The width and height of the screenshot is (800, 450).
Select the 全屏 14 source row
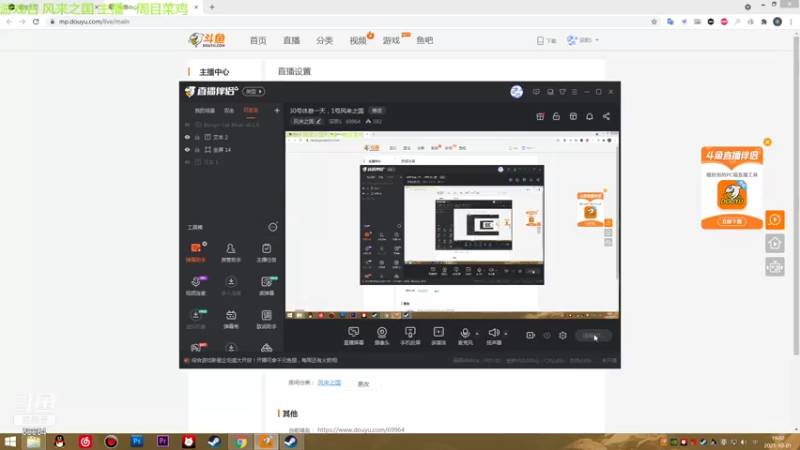click(232, 149)
